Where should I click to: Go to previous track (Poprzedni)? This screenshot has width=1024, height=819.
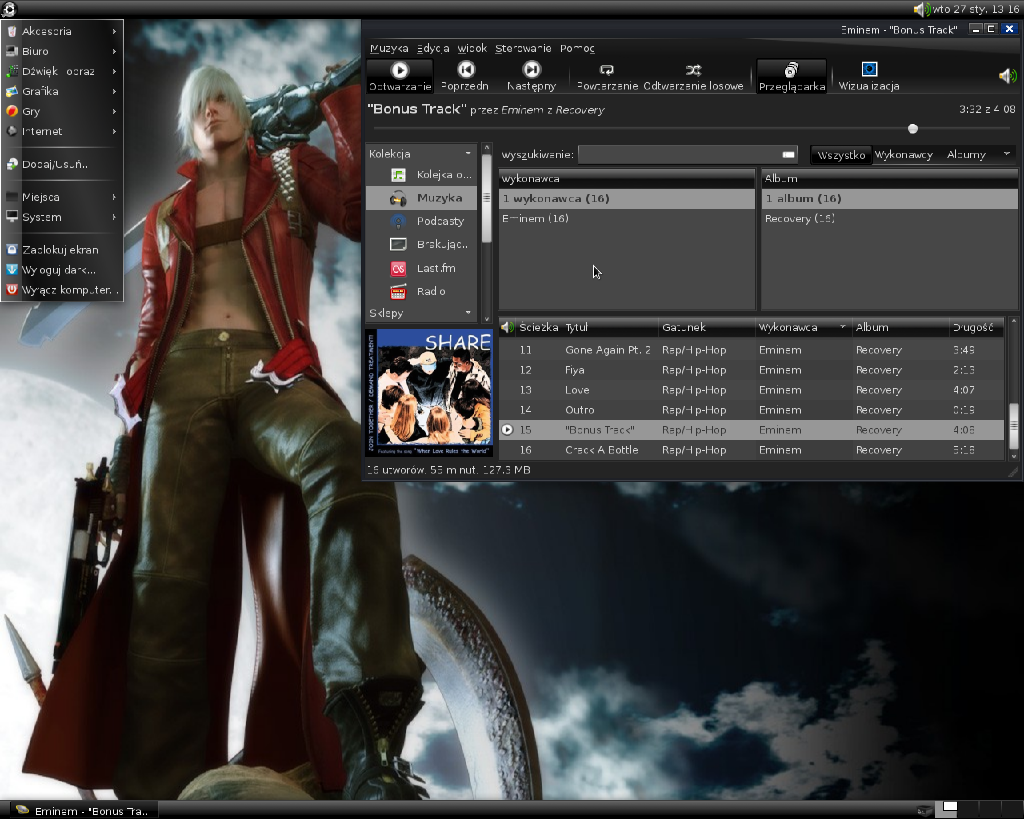coord(465,76)
